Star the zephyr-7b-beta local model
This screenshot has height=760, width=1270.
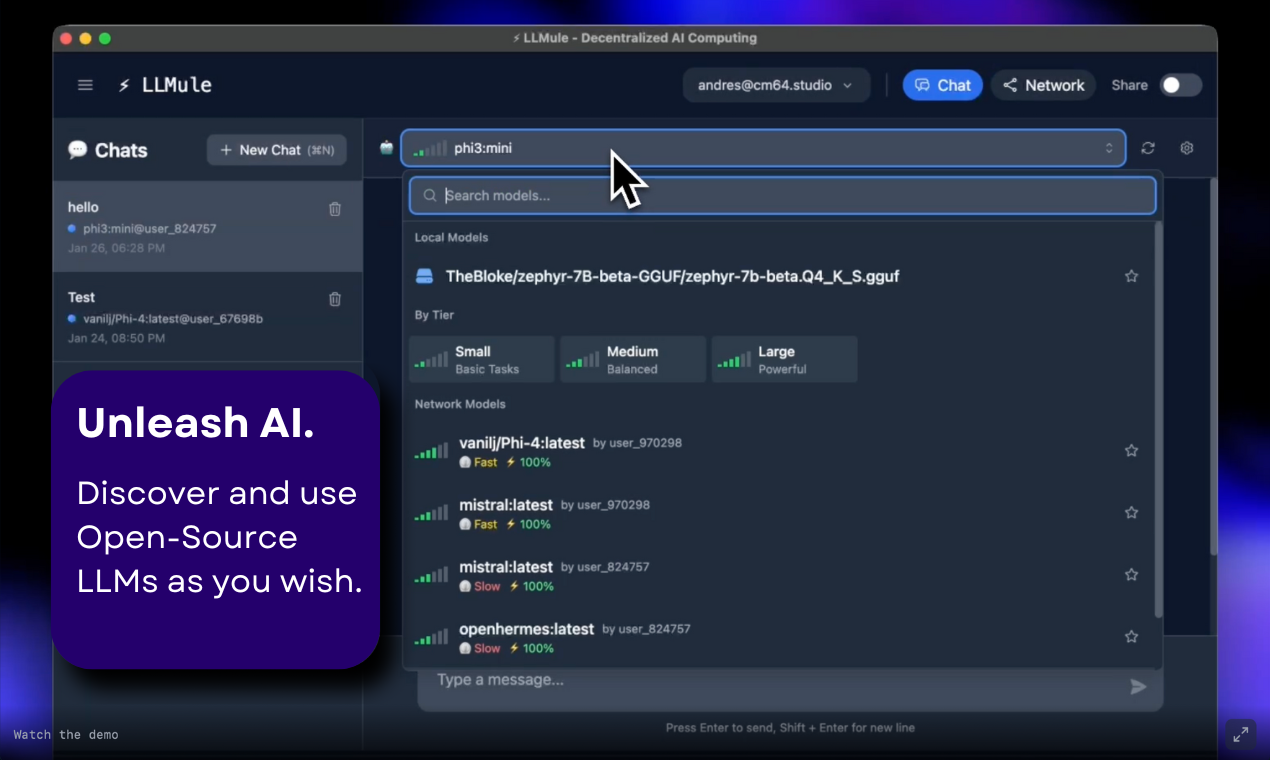tap(1131, 276)
